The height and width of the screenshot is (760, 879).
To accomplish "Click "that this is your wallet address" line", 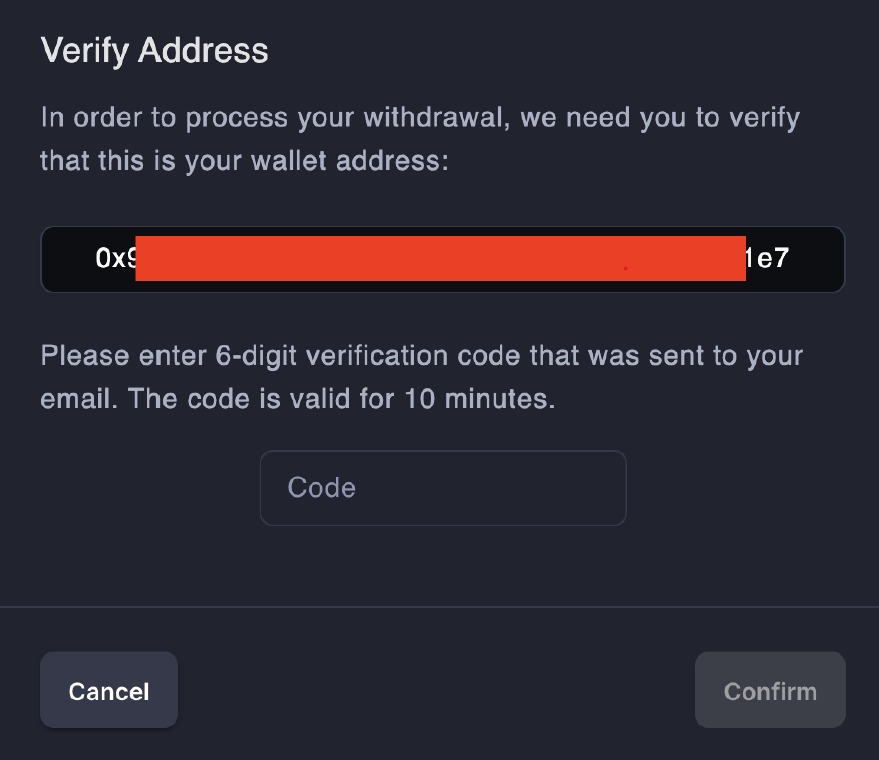I will coord(244,160).
